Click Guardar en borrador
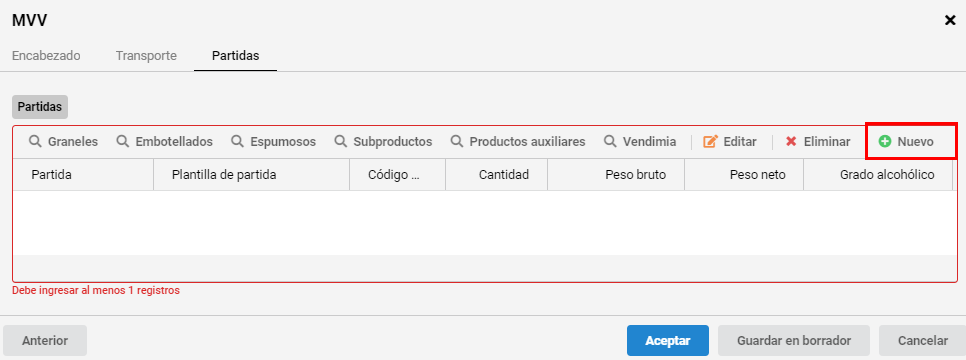The image size is (966, 360). (x=794, y=341)
